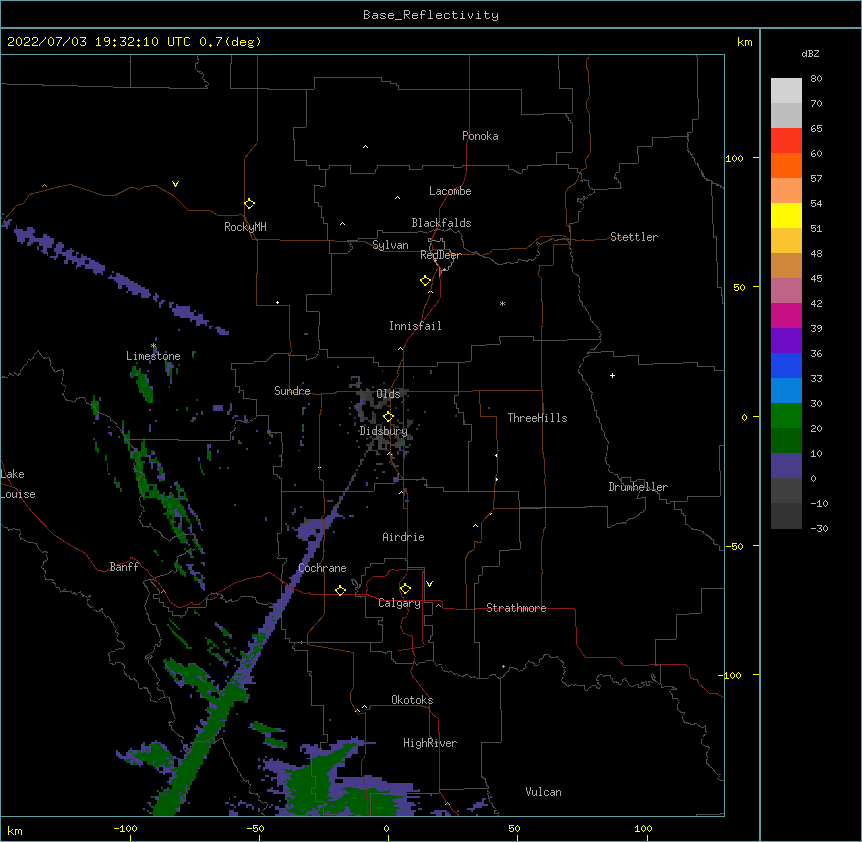This screenshot has width=862, height=842.
Task: Click the Olds city label
Action: tap(388, 394)
